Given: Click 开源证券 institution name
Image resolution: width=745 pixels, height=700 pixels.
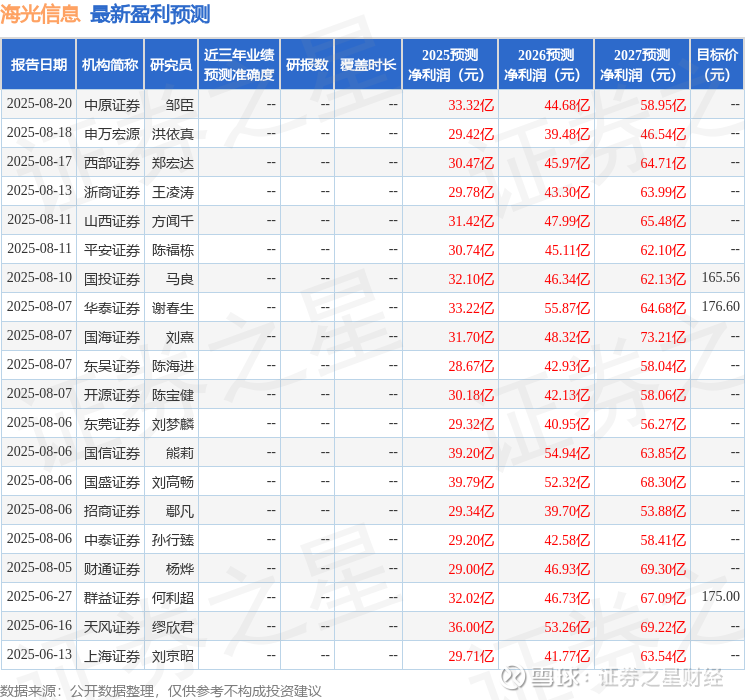Looking at the screenshot, I should [112, 395].
